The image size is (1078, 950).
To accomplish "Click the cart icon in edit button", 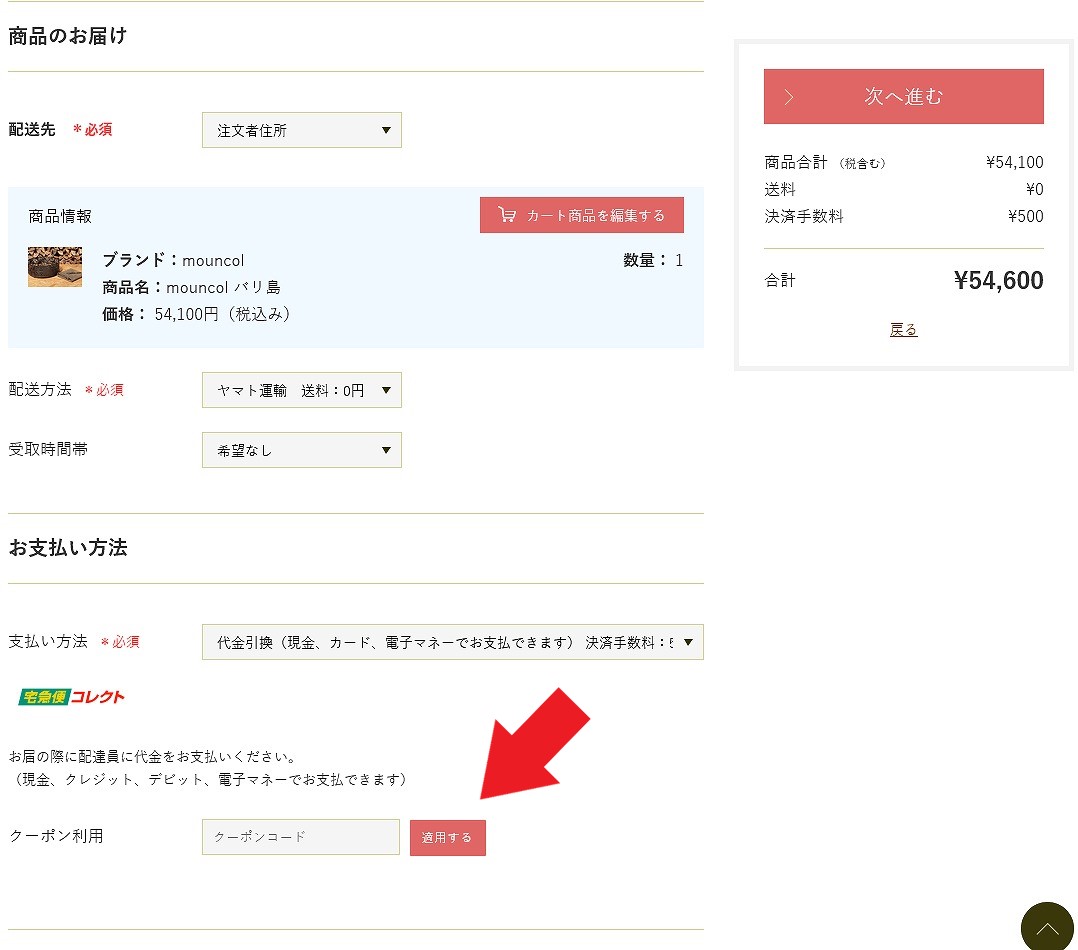I will pyautogui.click(x=507, y=215).
